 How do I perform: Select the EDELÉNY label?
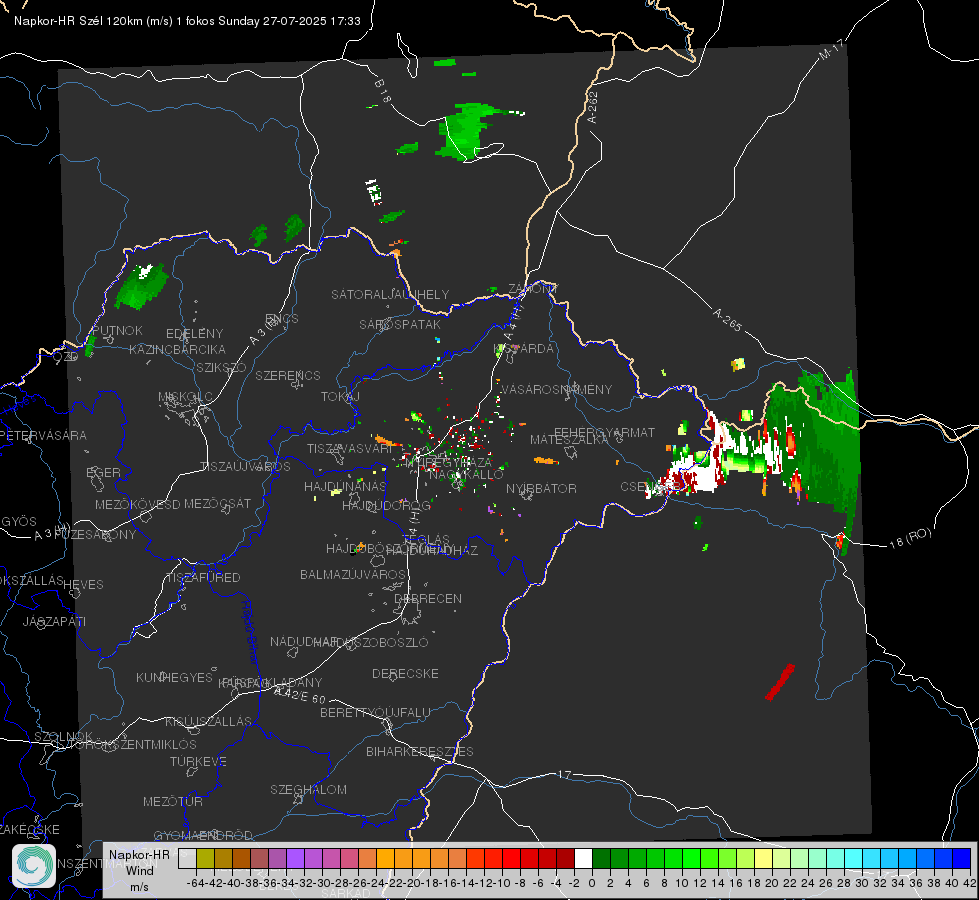tap(194, 334)
